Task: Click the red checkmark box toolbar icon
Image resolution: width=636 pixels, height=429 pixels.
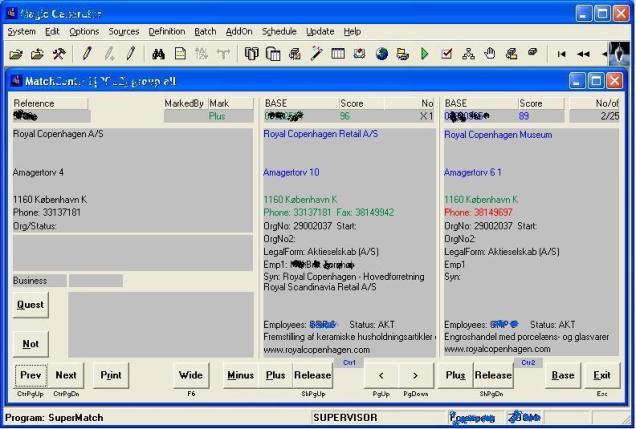Action: [x=447, y=54]
